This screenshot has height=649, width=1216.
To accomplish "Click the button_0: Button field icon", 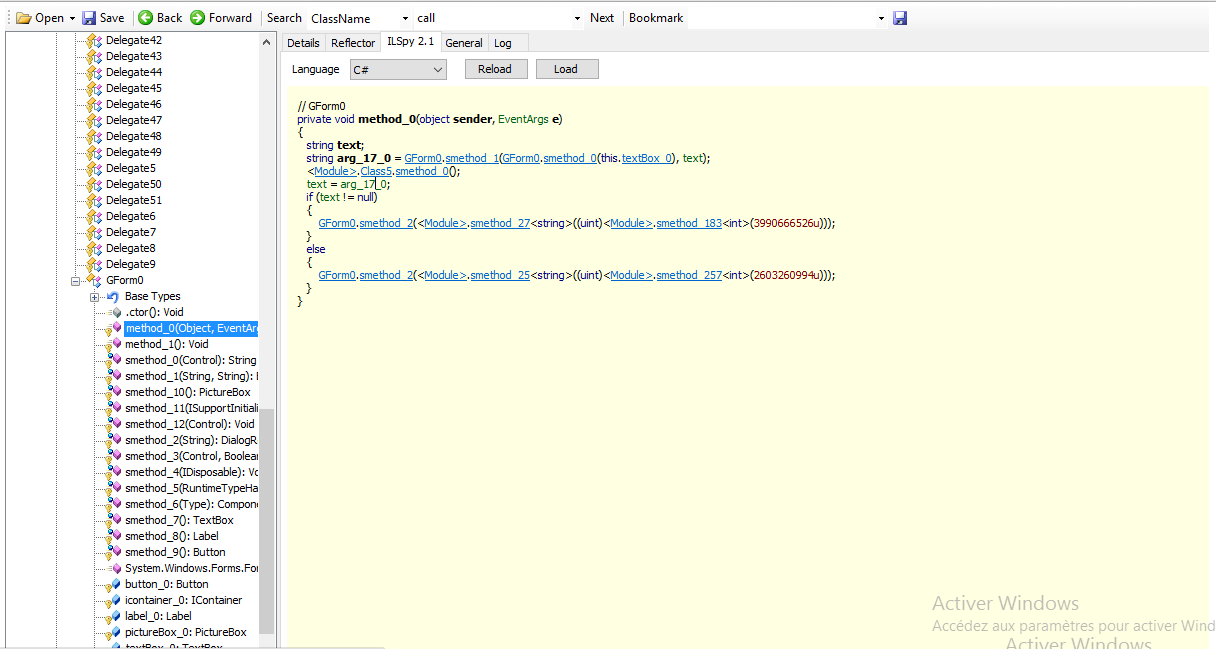I will tap(113, 584).
